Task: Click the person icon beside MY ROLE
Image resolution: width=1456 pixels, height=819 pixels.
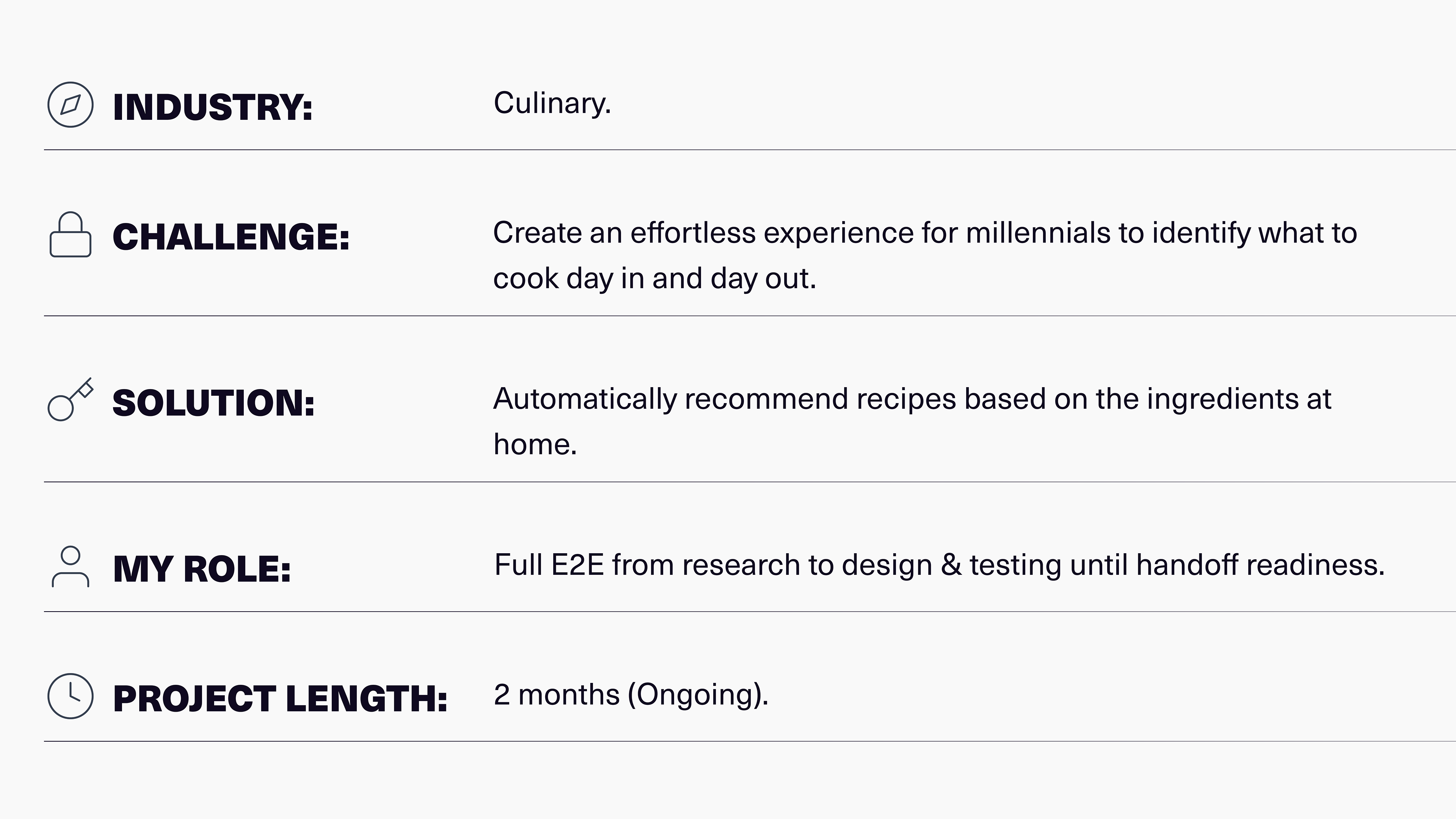Action: 70,566
